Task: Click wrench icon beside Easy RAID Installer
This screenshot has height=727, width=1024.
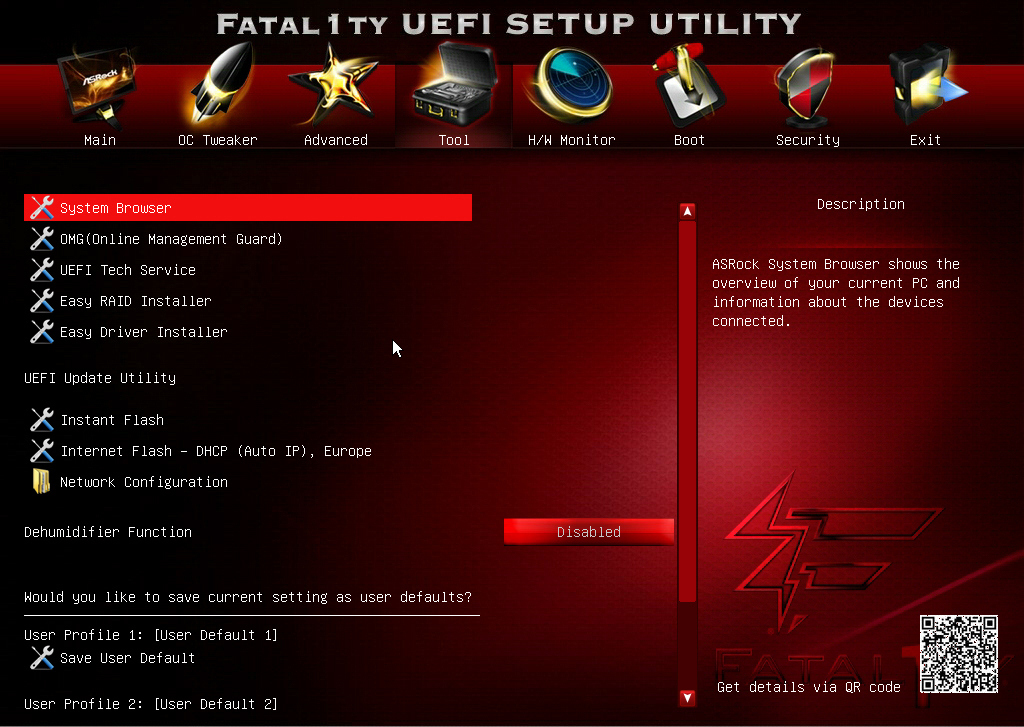Action: 42,301
